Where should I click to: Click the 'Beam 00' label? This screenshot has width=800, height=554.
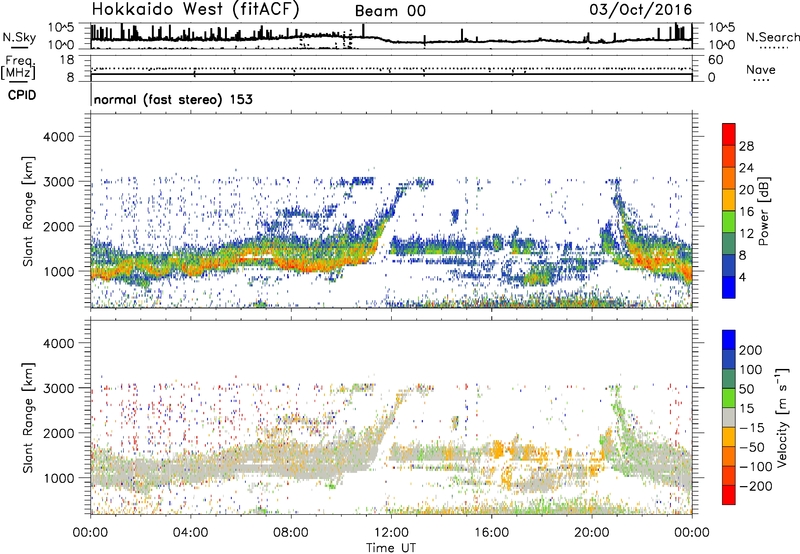point(390,11)
